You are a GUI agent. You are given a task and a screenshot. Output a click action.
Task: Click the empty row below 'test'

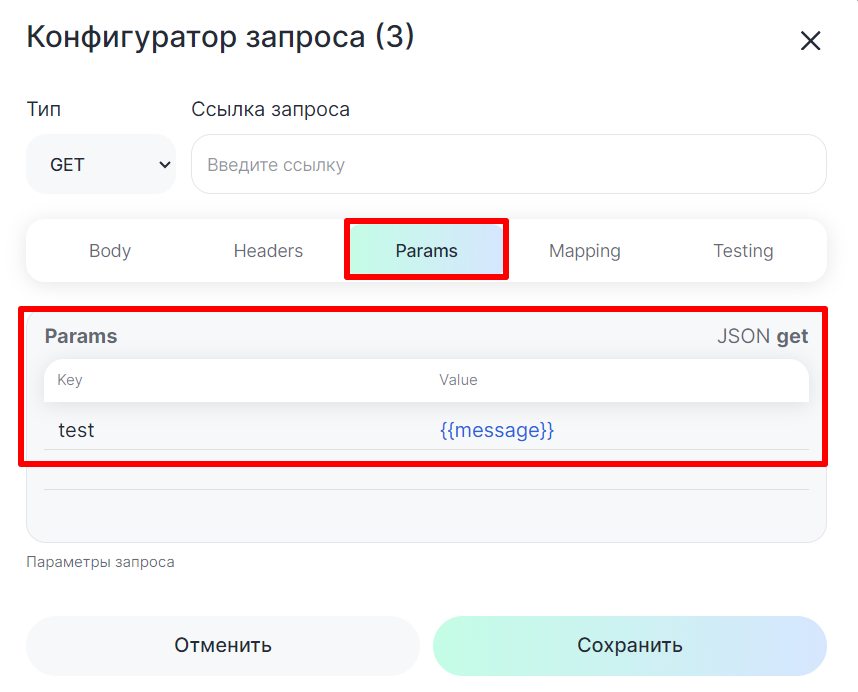pos(426,470)
